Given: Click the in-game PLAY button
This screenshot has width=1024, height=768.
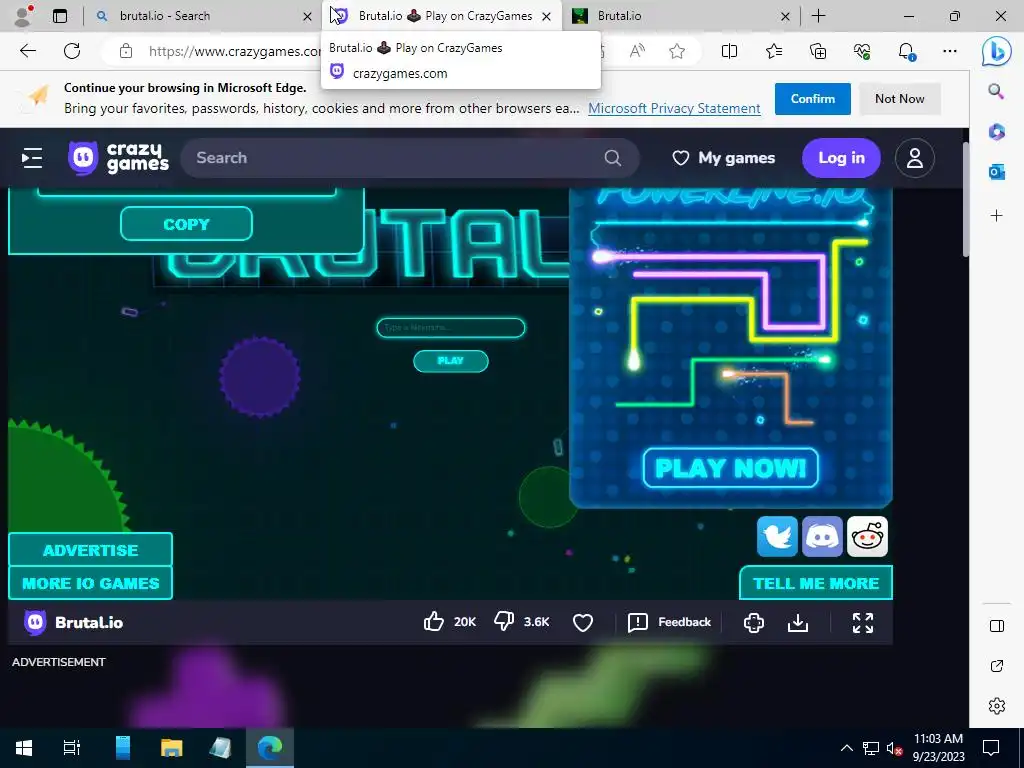Looking at the screenshot, I should pos(451,360).
